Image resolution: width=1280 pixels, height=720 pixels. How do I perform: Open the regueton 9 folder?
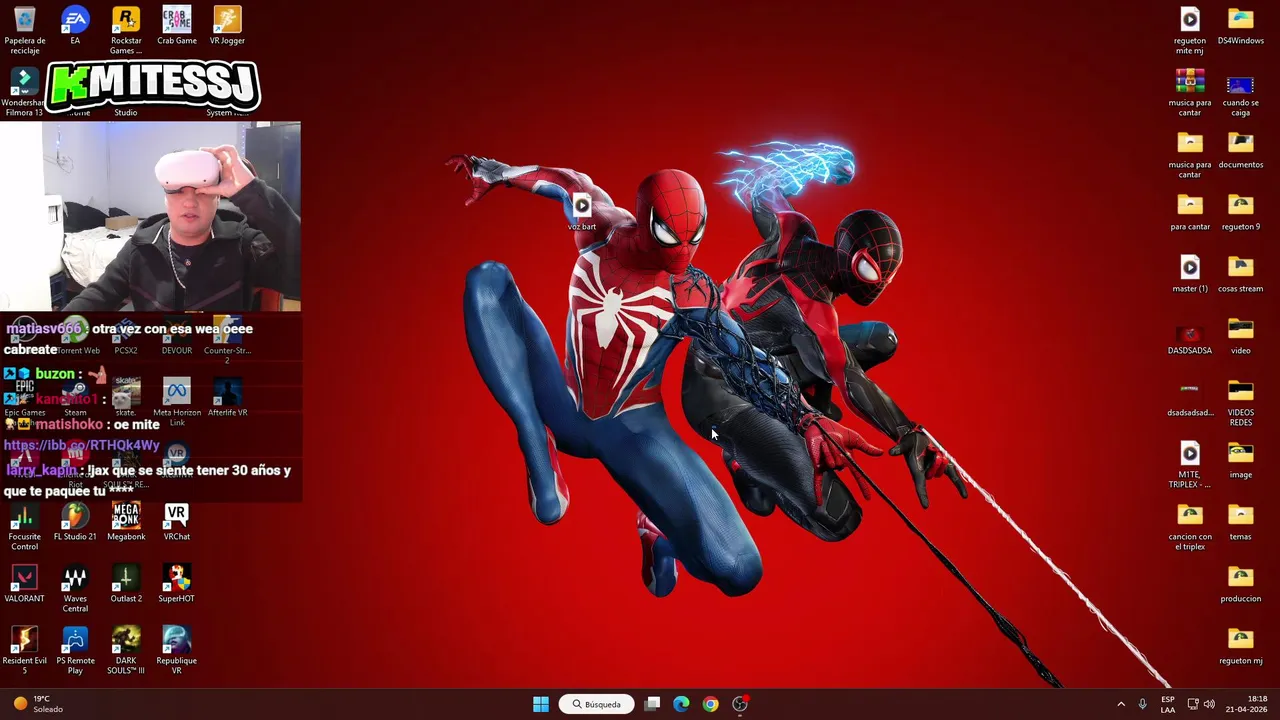(1241, 212)
